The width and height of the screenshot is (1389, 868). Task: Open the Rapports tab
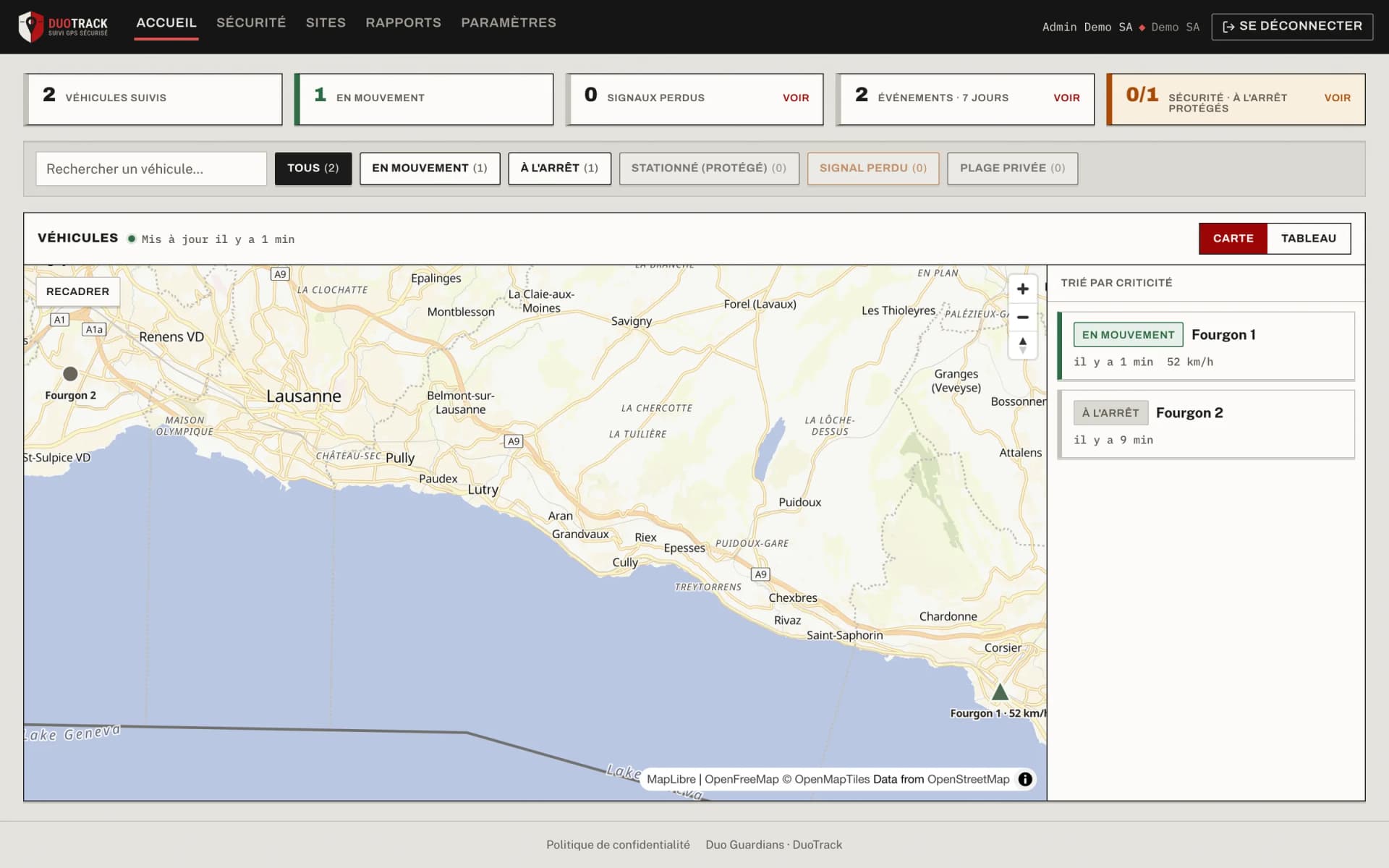tap(403, 23)
